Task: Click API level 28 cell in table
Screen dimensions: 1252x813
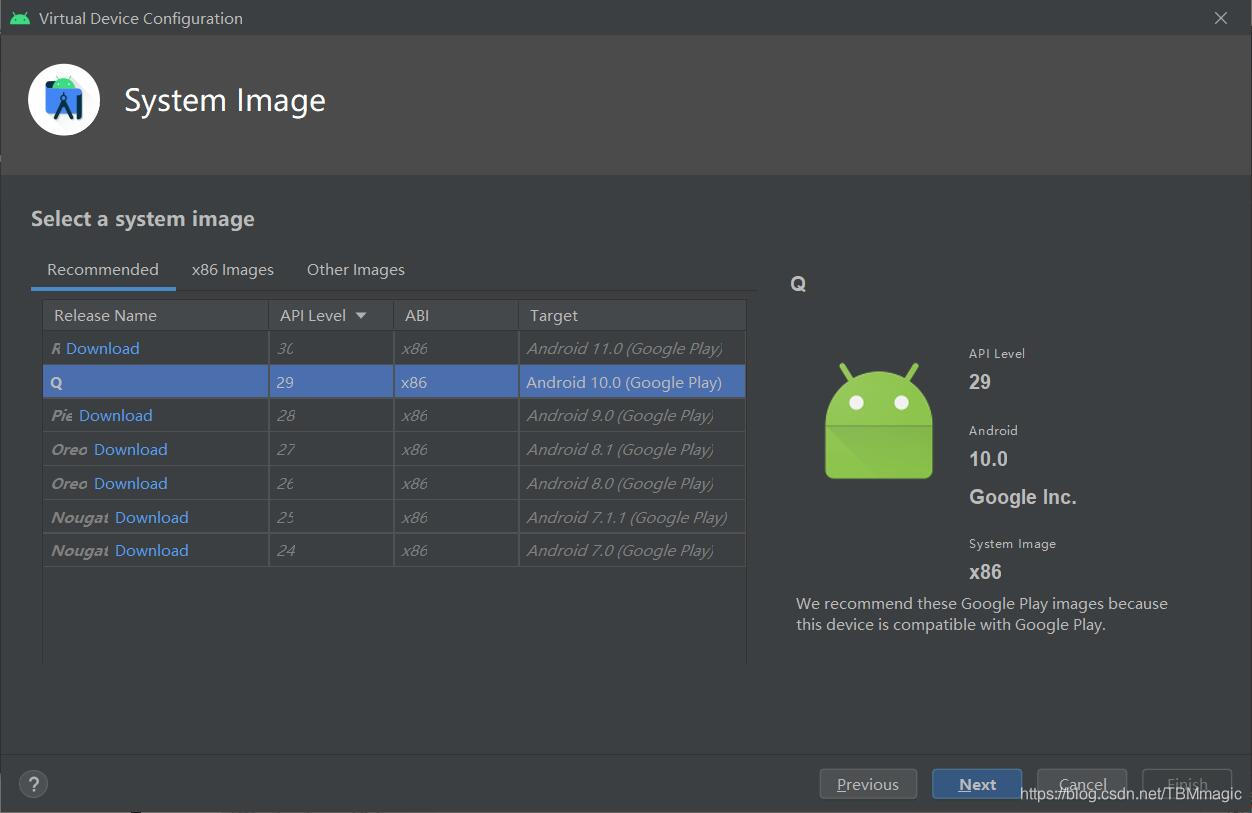Action: click(331, 415)
